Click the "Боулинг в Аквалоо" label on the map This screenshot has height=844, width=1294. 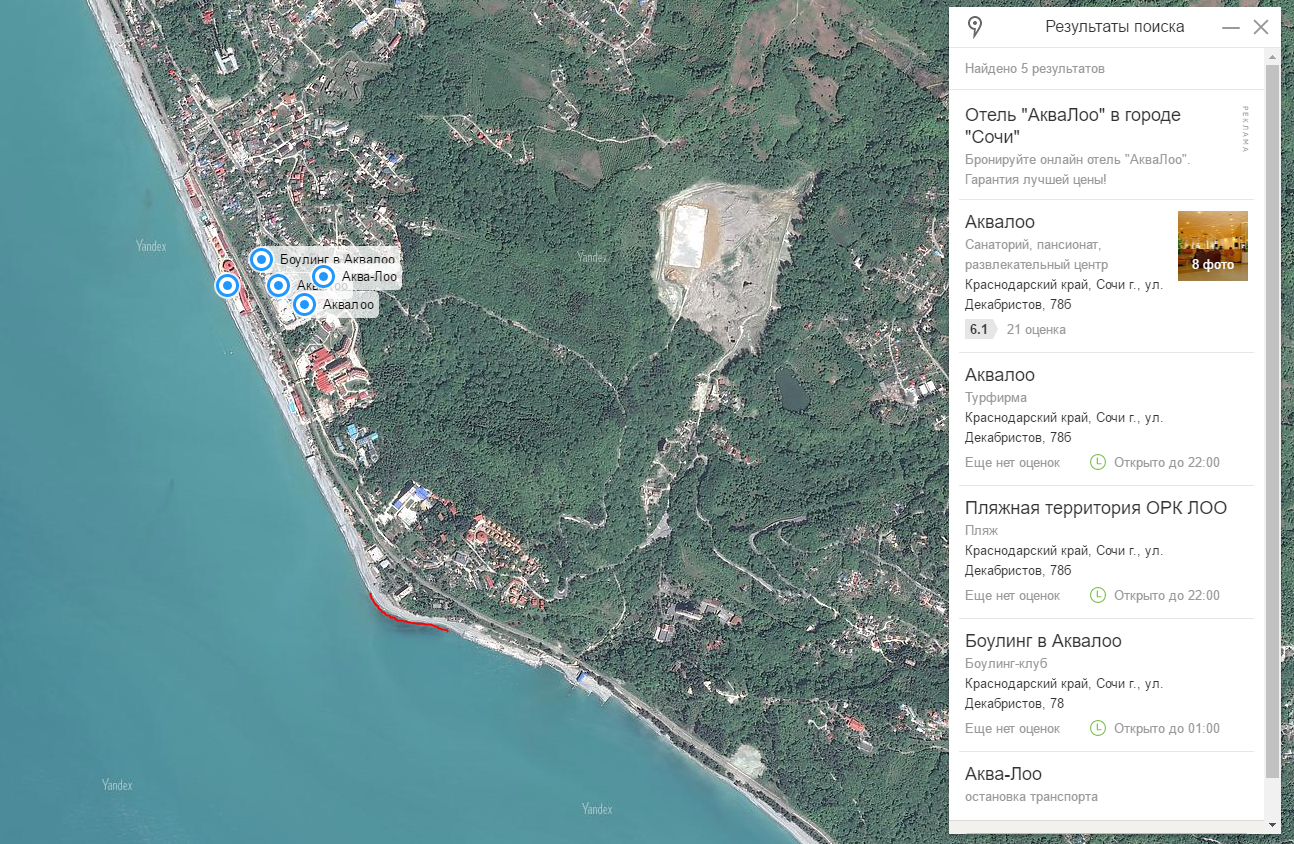coord(337,260)
